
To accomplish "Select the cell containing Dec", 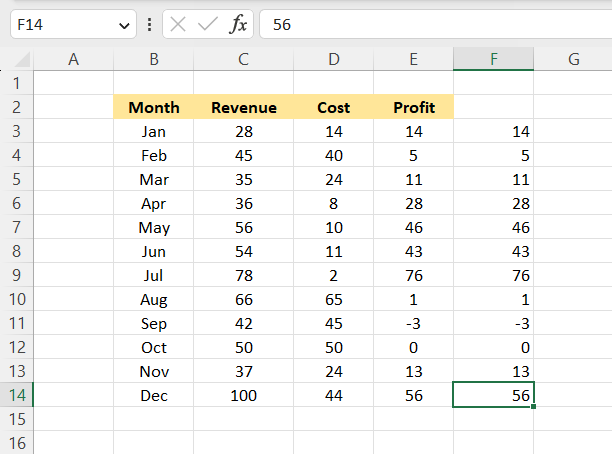I will pyautogui.click(x=154, y=395).
